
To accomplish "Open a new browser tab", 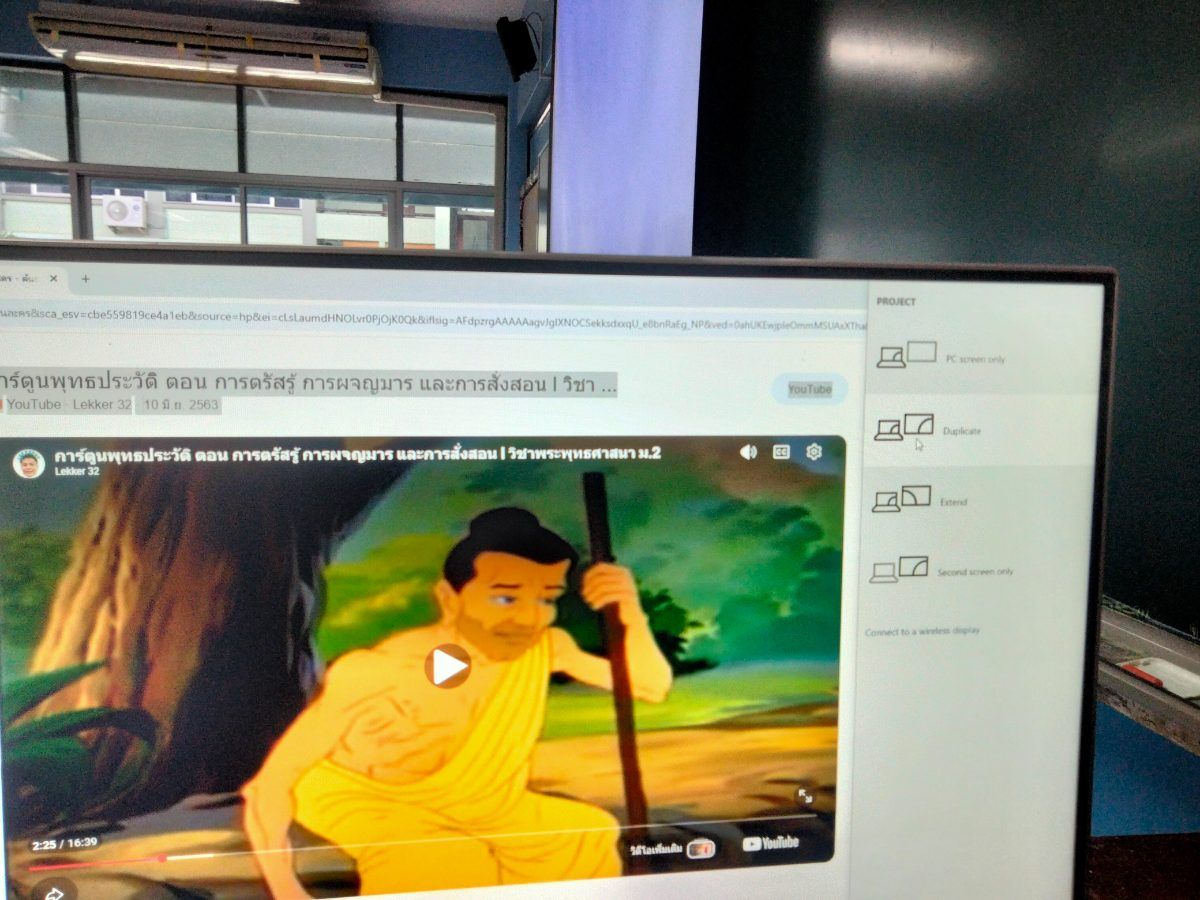I will pos(85,279).
